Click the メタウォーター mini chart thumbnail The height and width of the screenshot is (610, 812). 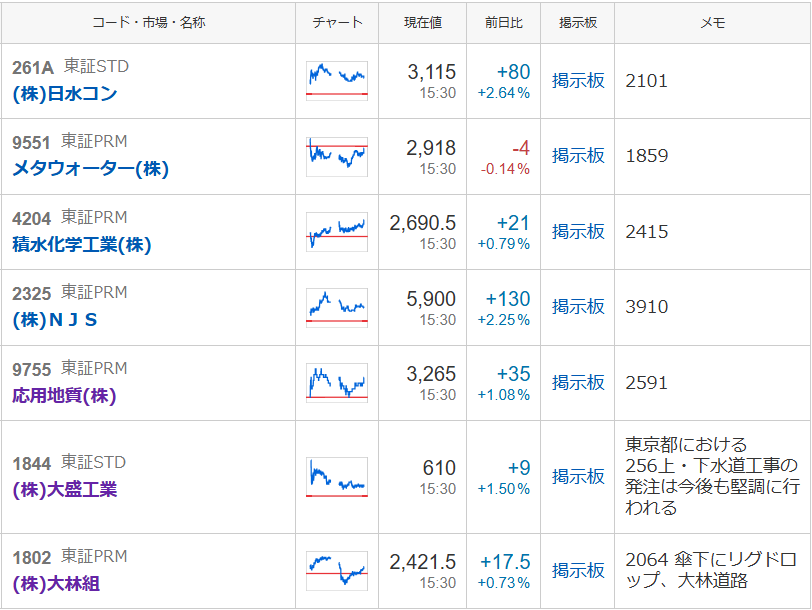337,157
